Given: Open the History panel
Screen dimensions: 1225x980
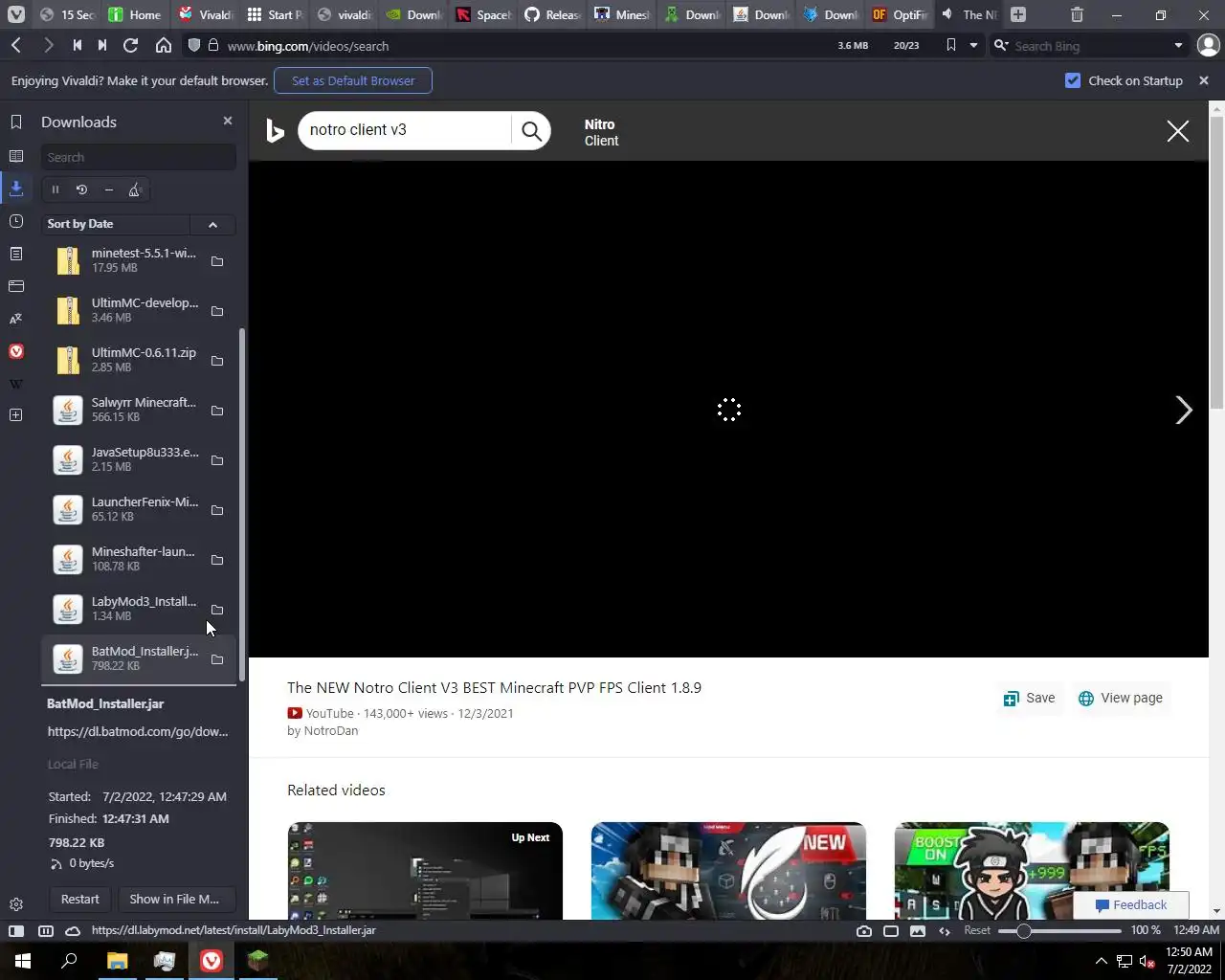Looking at the screenshot, I should tap(16, 221).
